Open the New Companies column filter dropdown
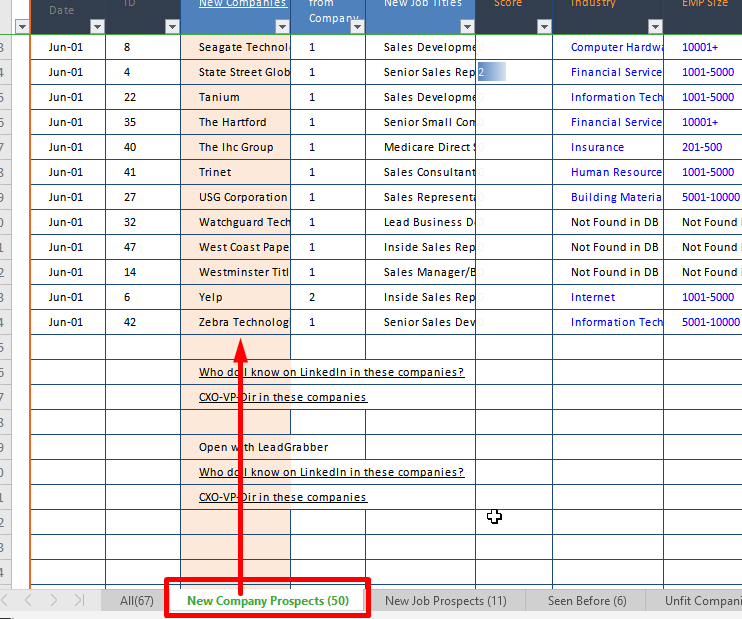 [282, 27]
